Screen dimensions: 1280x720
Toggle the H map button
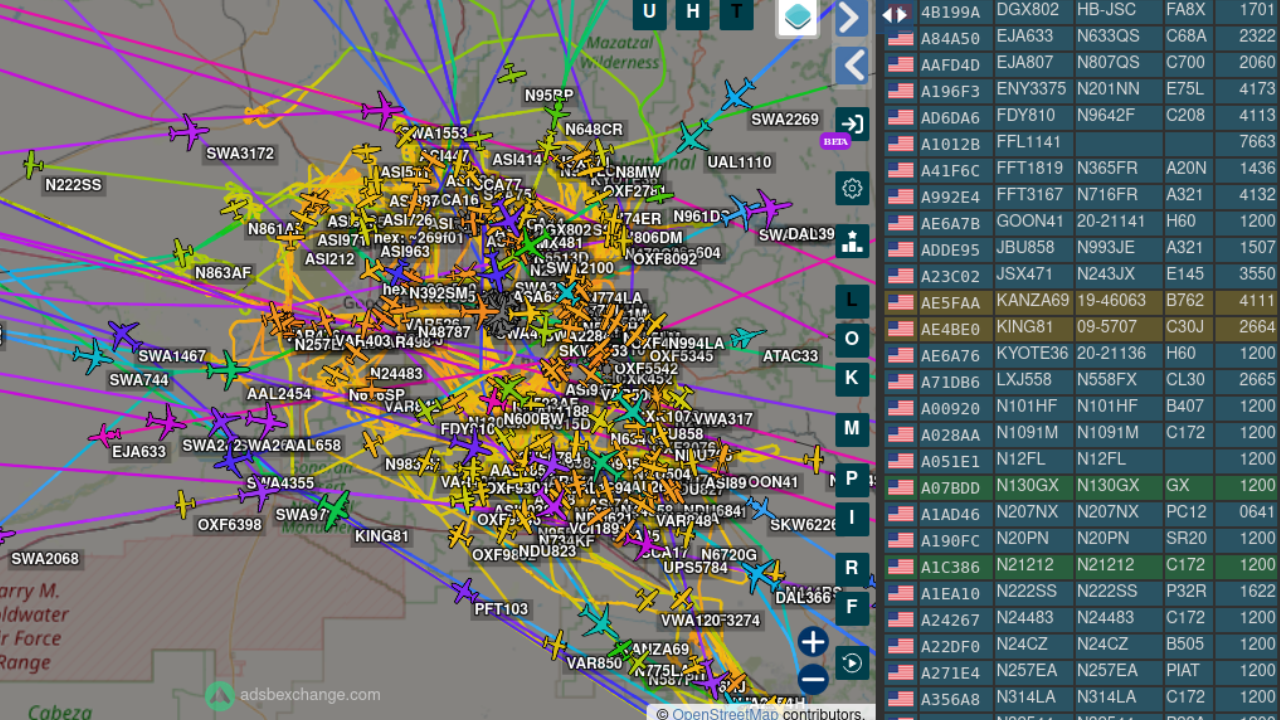pyautogui.click(x=693, y=12)
